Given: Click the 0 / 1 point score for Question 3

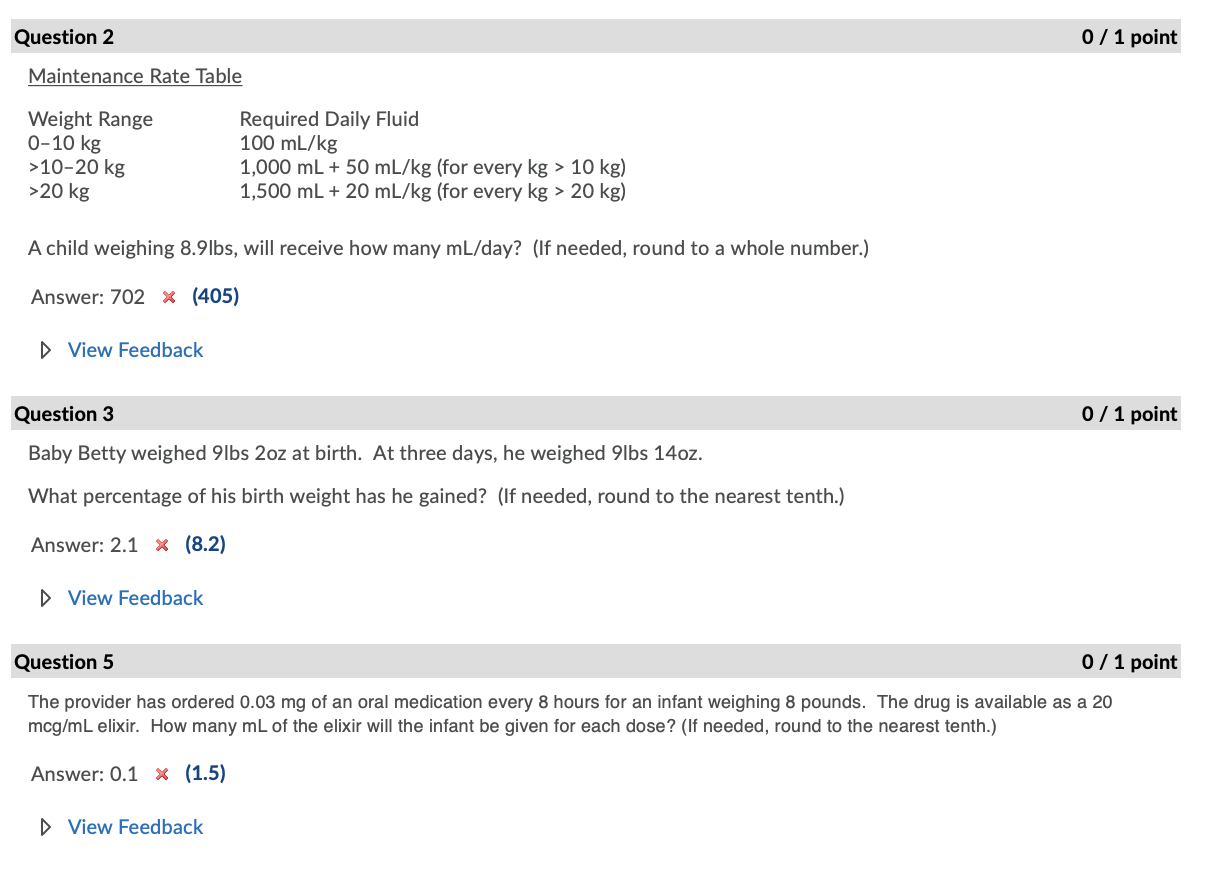Looking at the screenshot, I should [x=1129, y=414].
